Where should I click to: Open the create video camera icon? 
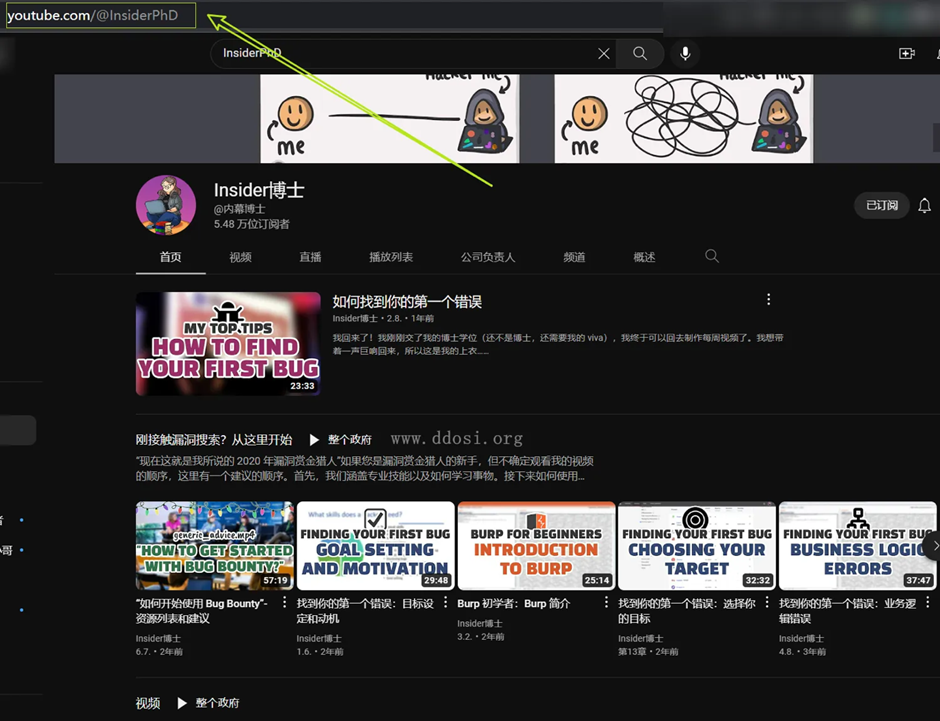pos(906,54)
